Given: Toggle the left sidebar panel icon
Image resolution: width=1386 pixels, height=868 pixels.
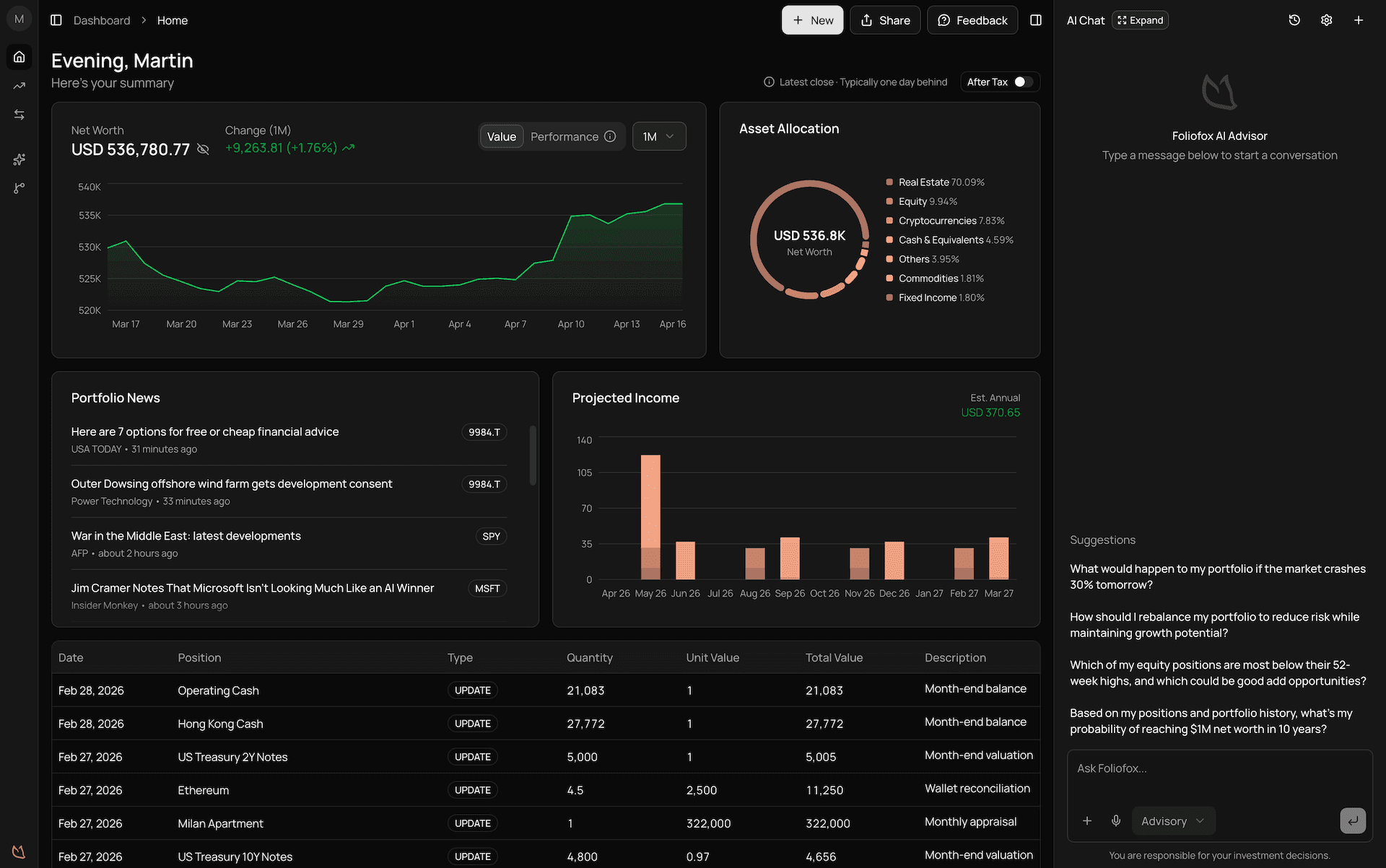Looking at the screenshot, I should [x=56, y=20].
